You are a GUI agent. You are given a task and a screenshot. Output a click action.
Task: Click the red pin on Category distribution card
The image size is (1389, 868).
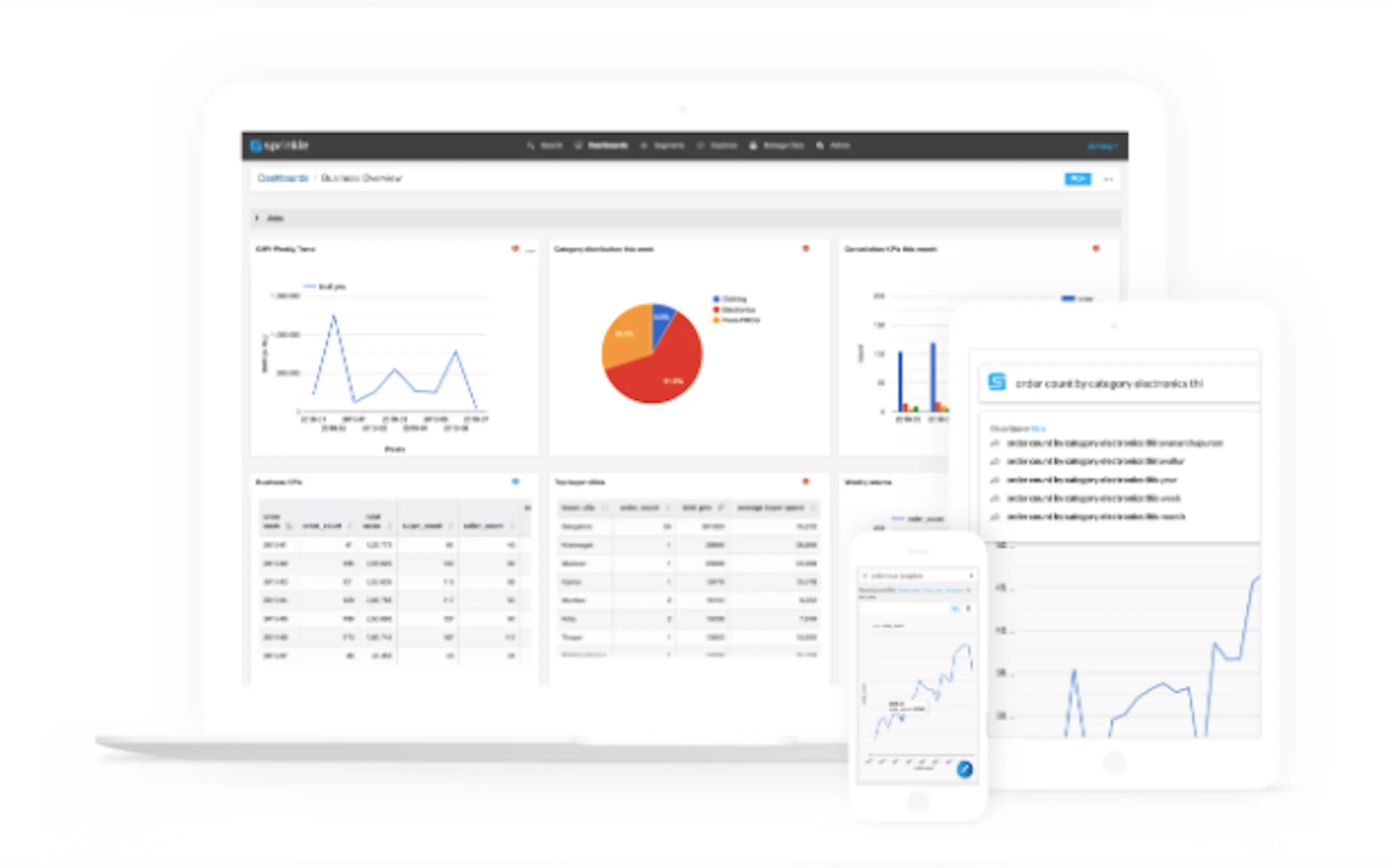(806, 249)
